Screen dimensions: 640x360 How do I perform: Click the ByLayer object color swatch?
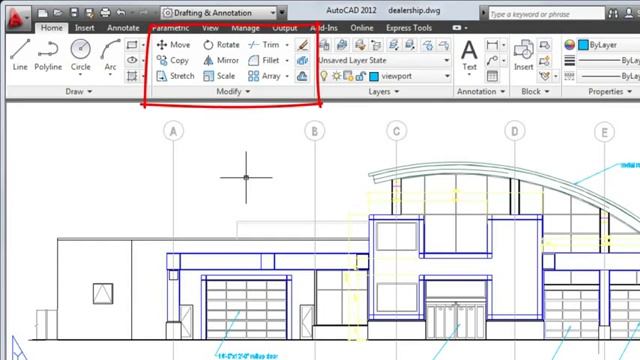coord(584,45)
